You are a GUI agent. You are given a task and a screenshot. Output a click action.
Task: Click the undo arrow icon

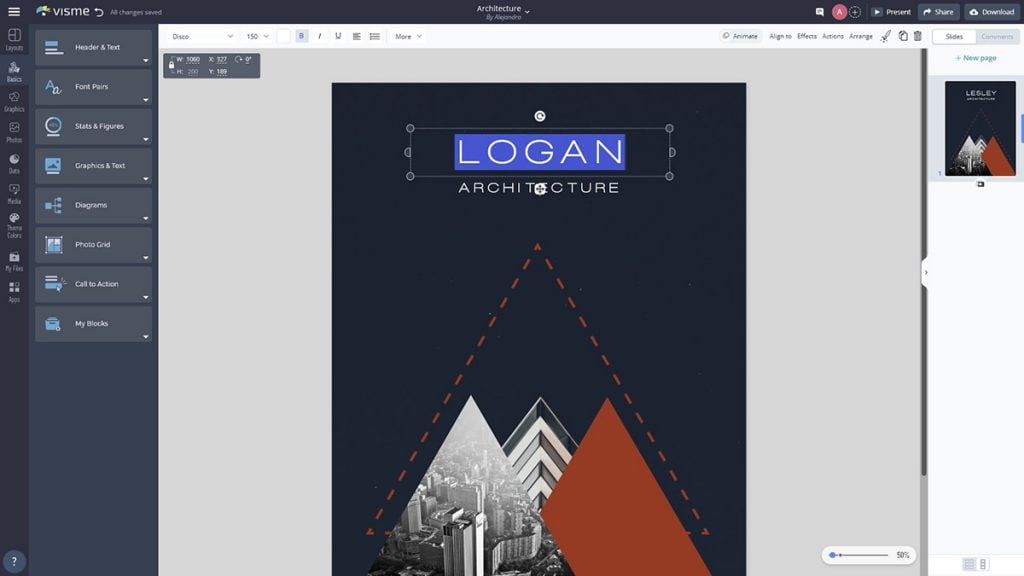tap(98, 12)
